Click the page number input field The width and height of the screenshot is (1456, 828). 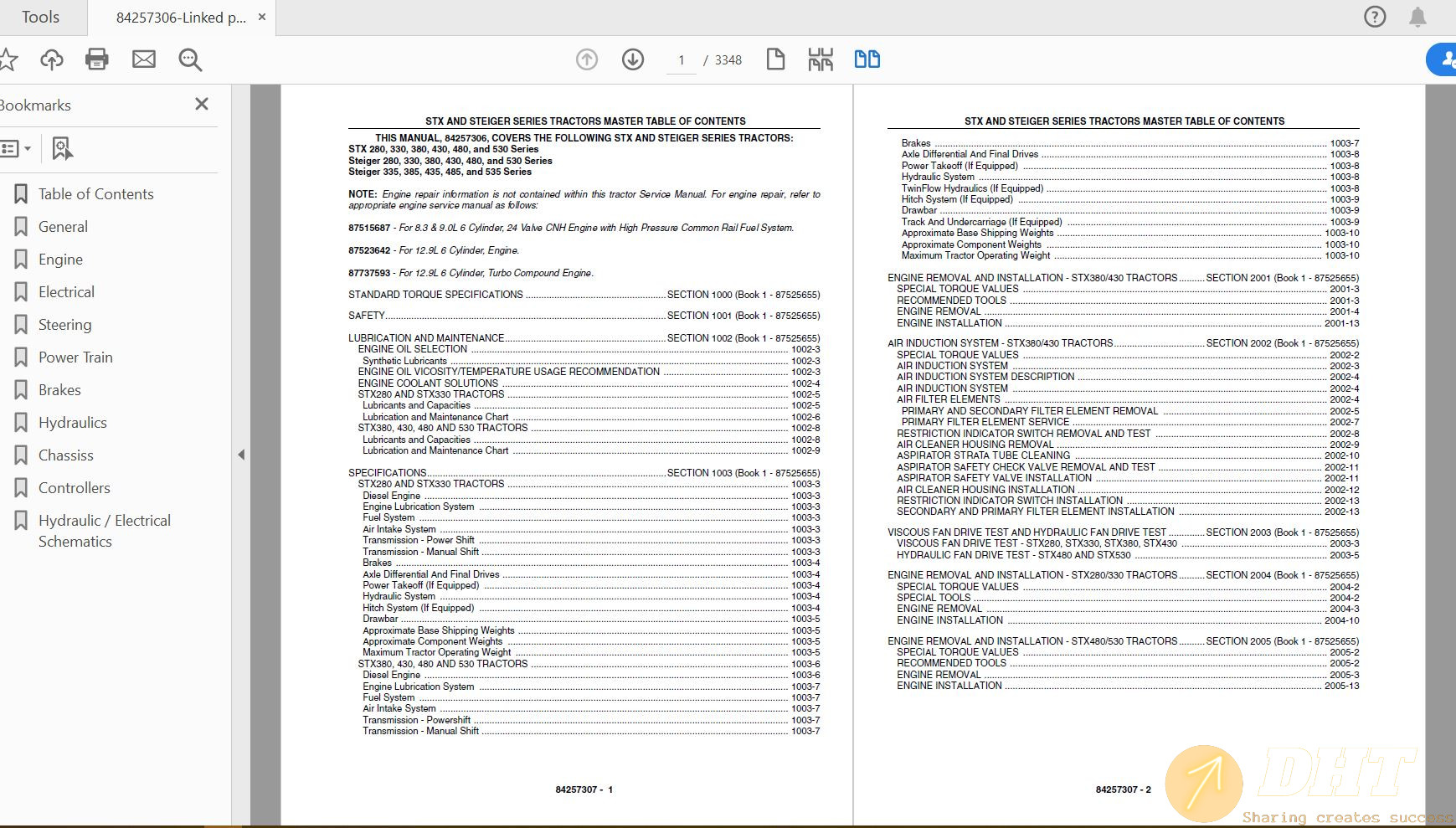pyautogui.click(x=682, y=60)
